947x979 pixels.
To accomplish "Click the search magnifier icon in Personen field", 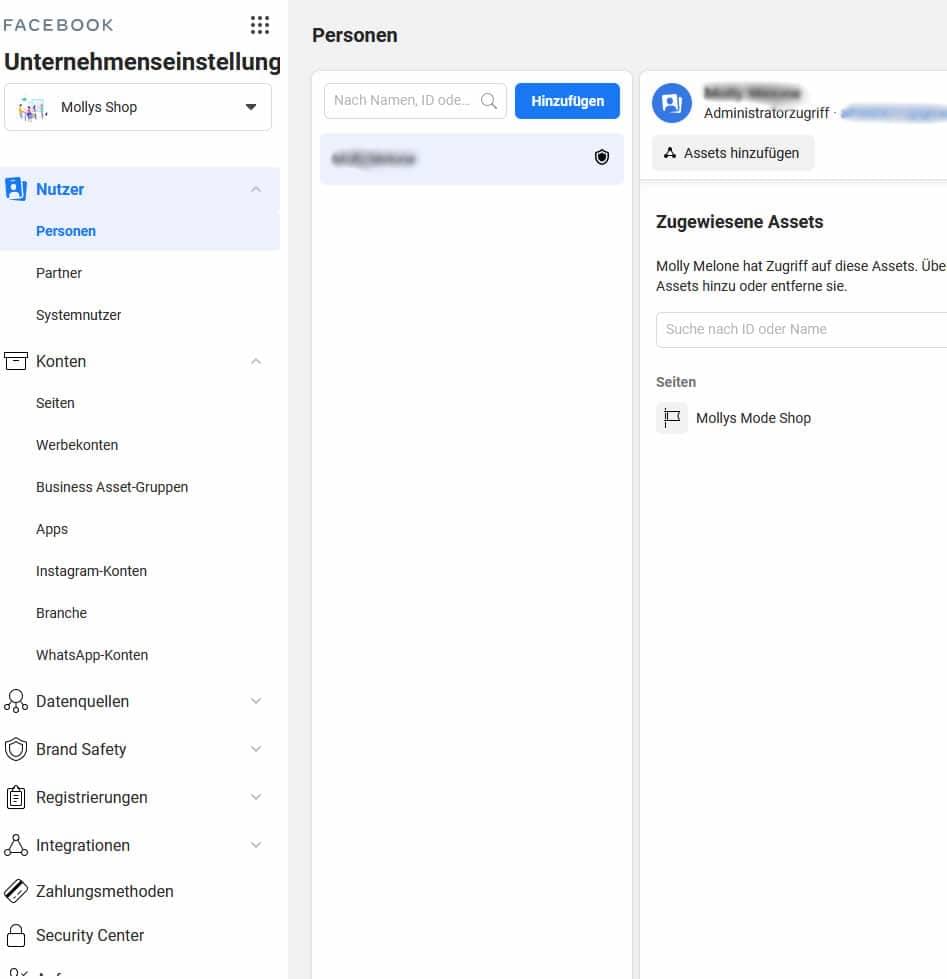I will click(x=489, y=101).
